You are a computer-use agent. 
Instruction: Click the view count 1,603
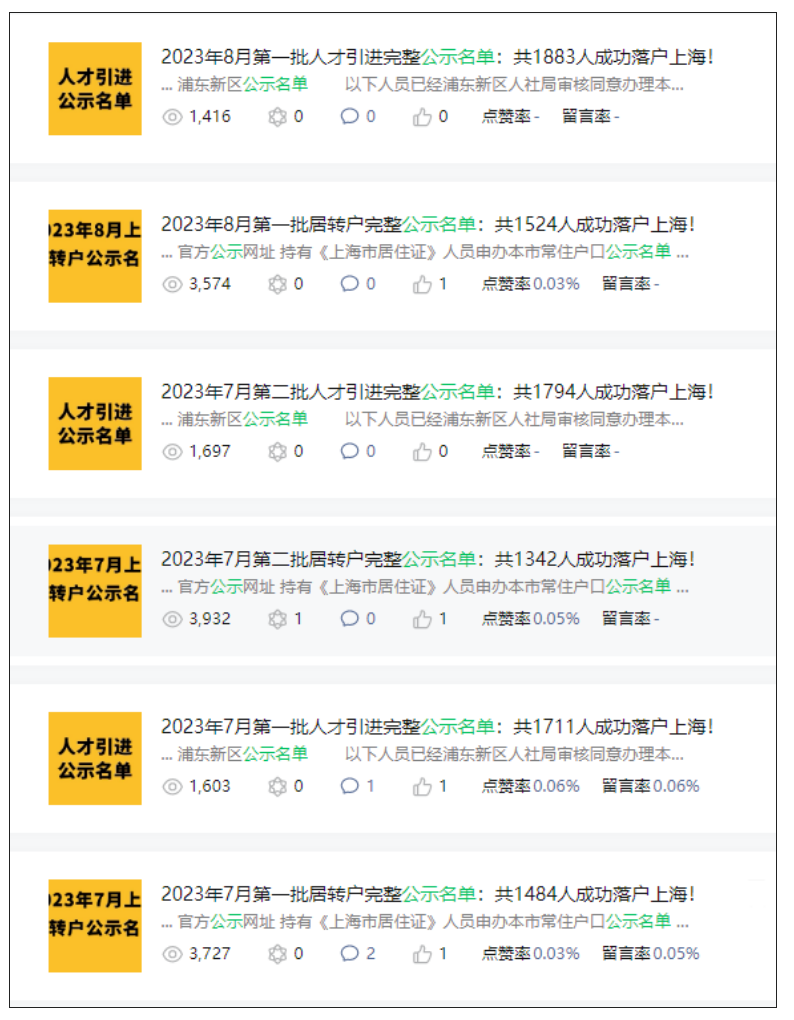click(x=210, y=786)
